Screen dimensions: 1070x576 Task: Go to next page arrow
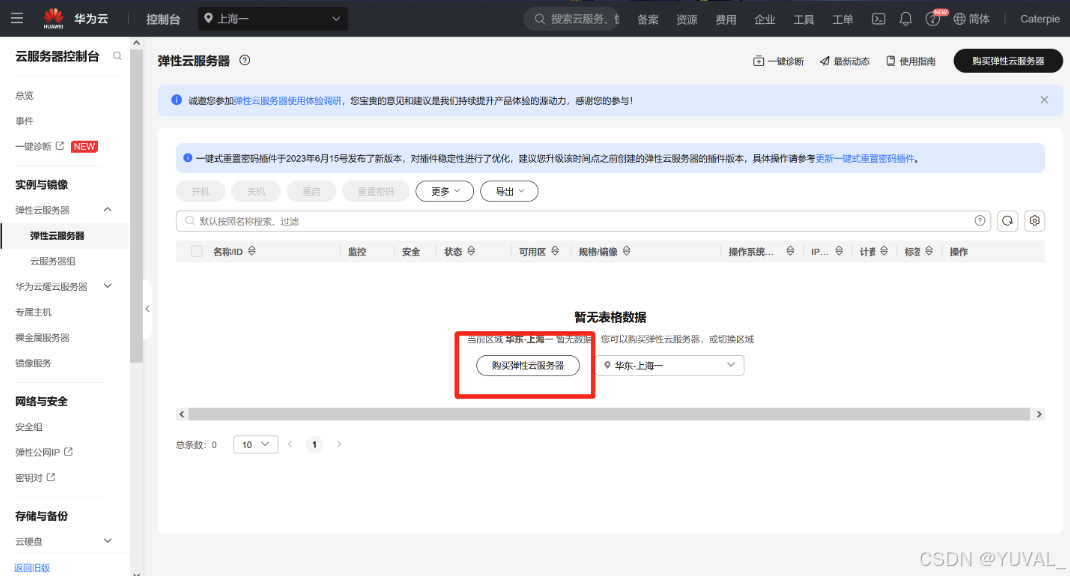tap(338, 444)
